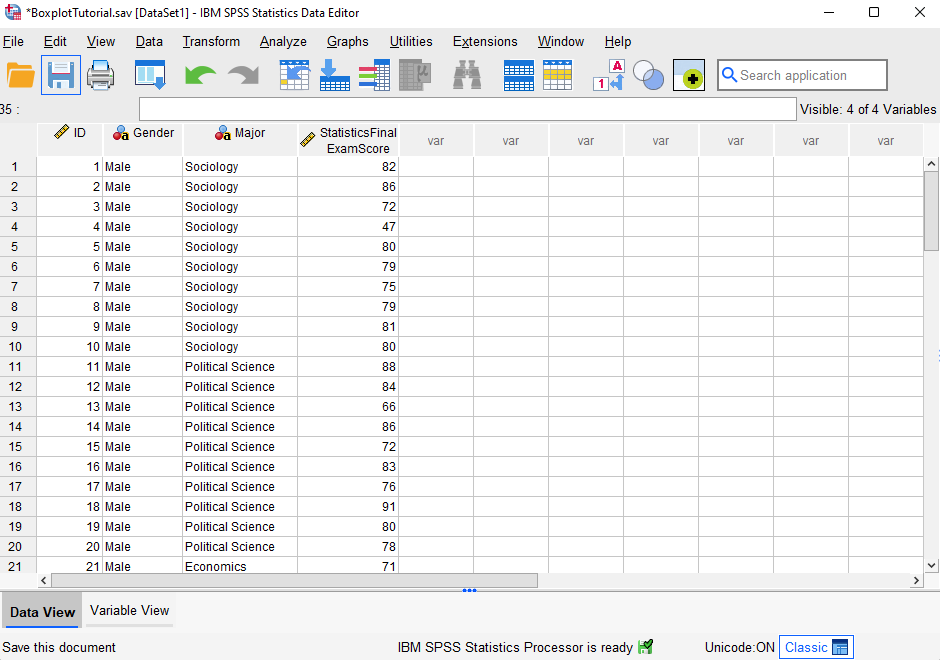Toggle the Show All Variables icon
Image resolution: width=940 pixels, height=660 pixels.
point(688,75)
